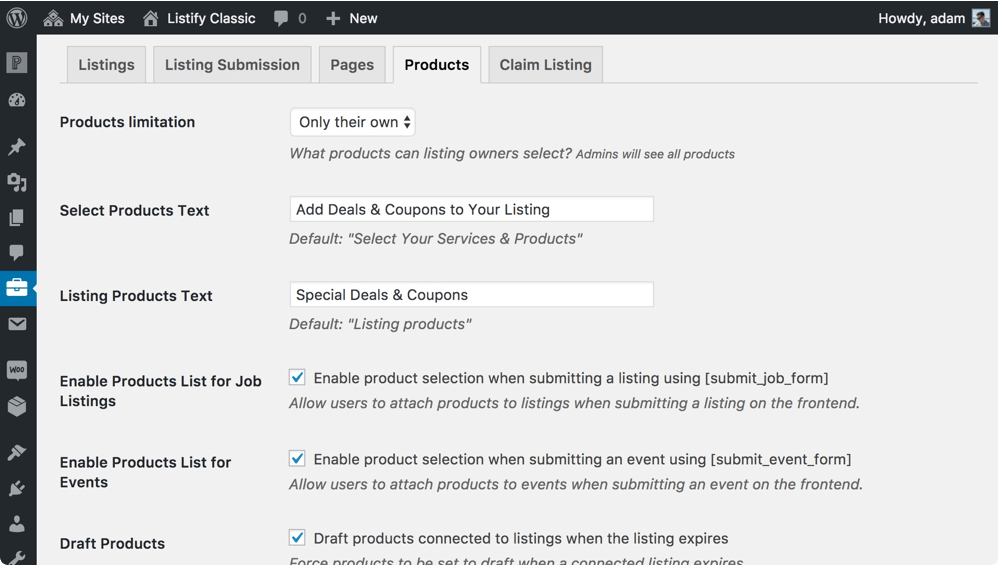Click the 'Listing Products Text' label
The height and width of the screenshot is (565, 998).
[x=136, y=296]
